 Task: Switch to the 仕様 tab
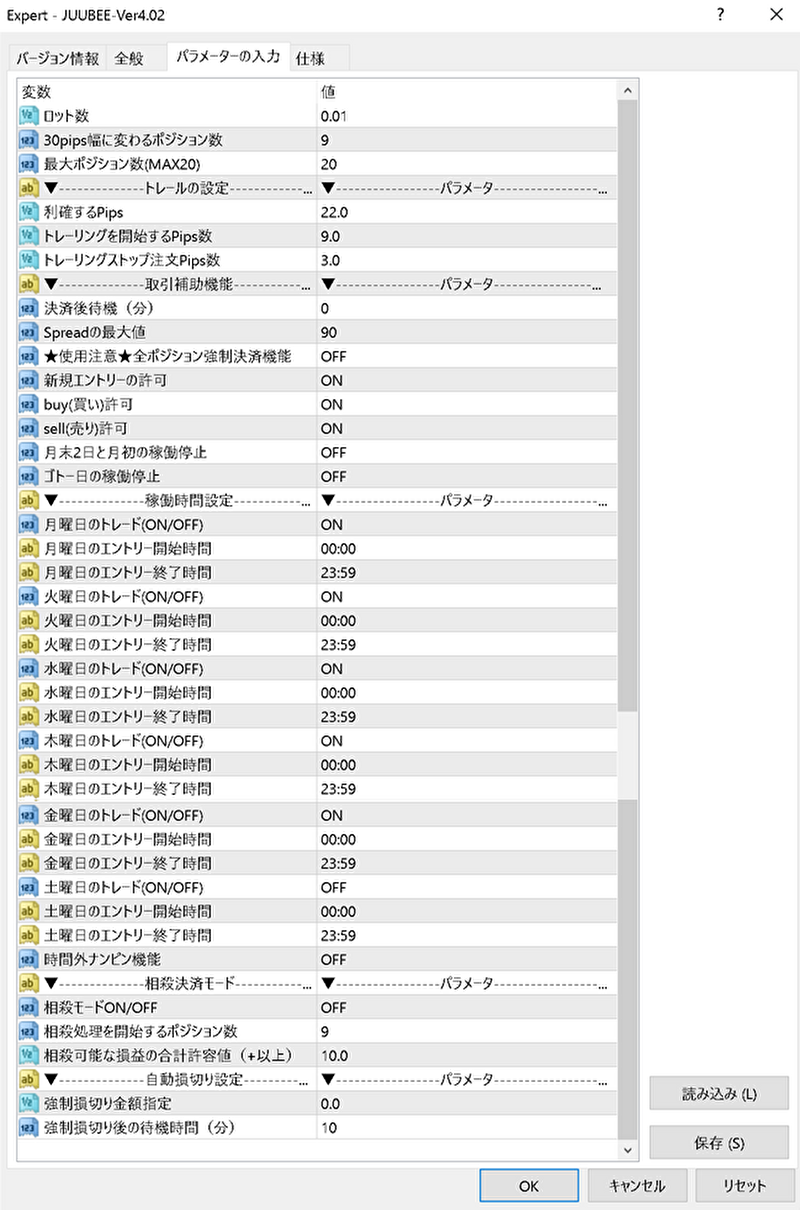click(310, 59)
